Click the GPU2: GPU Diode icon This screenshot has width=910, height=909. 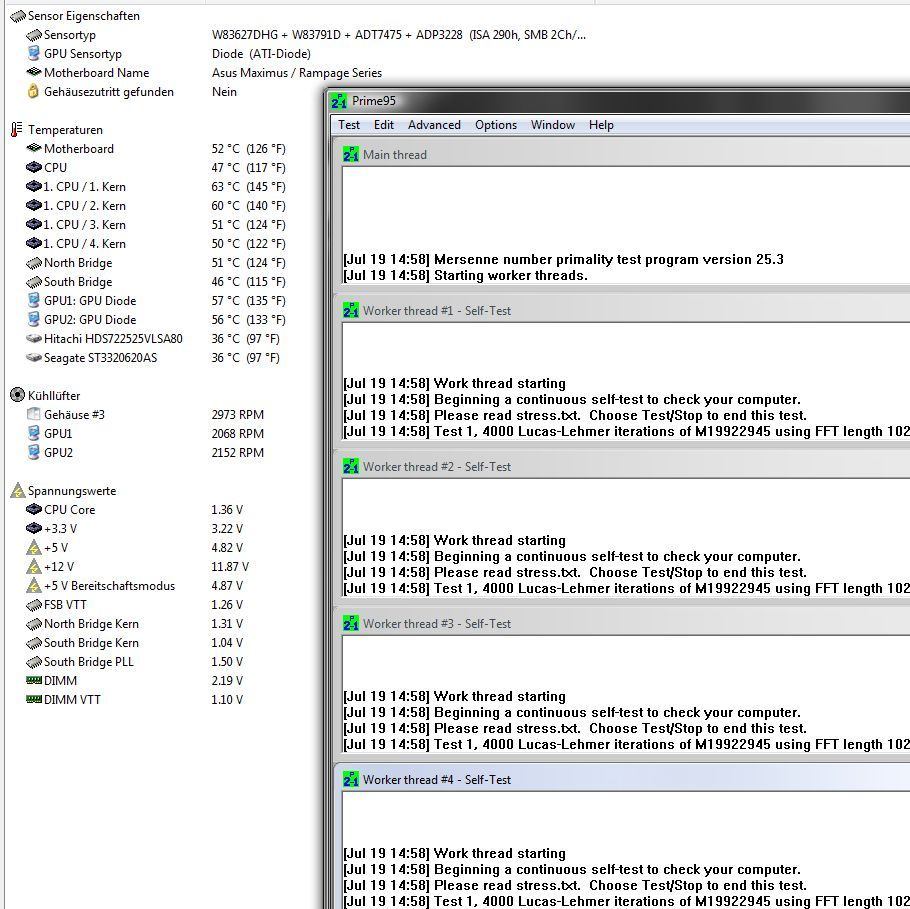coord(34,319)
